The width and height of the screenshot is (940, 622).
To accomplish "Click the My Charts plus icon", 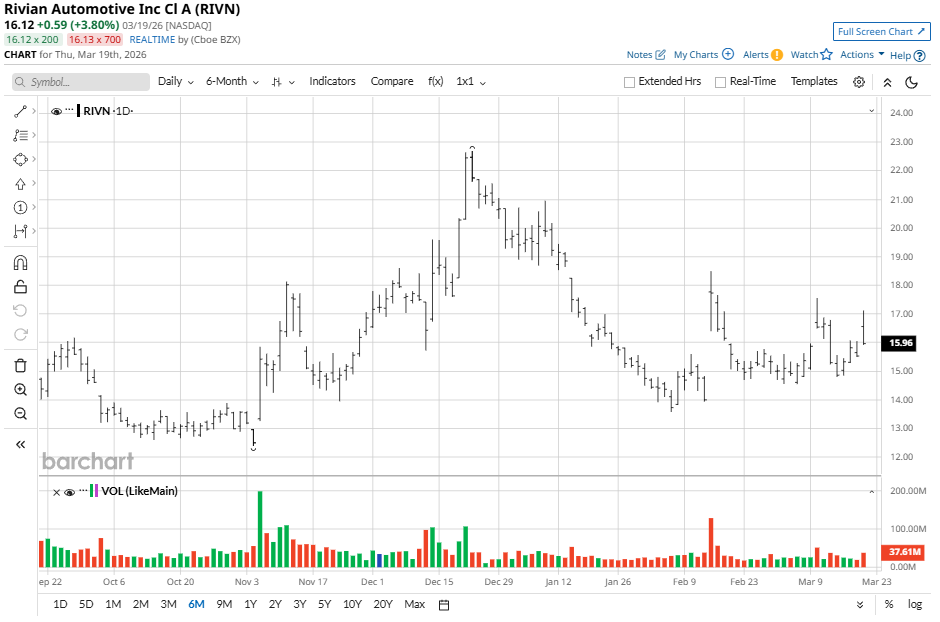I will tap(728, 54).
